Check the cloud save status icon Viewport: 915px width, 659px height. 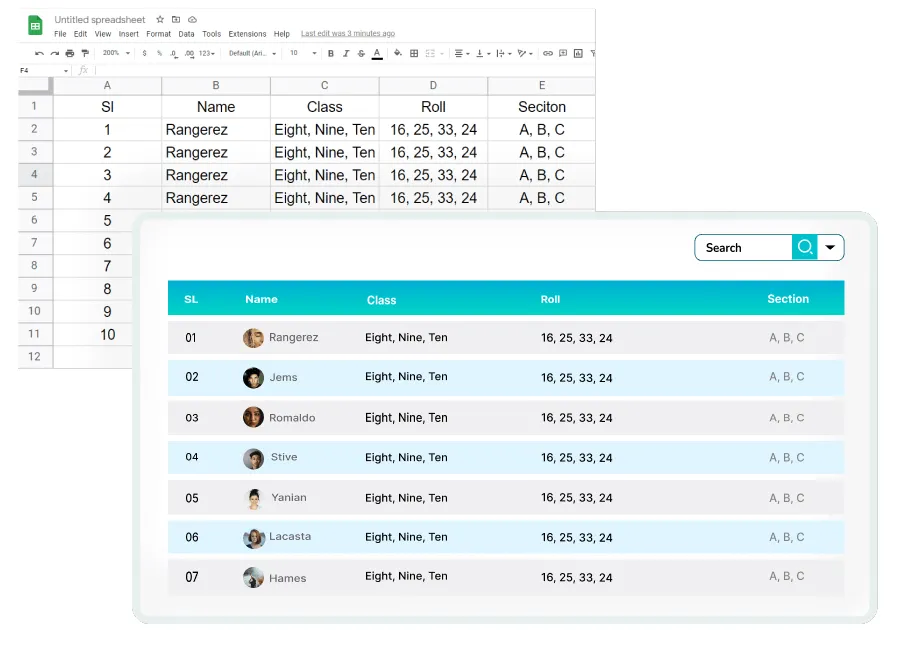tap(192, 19)
